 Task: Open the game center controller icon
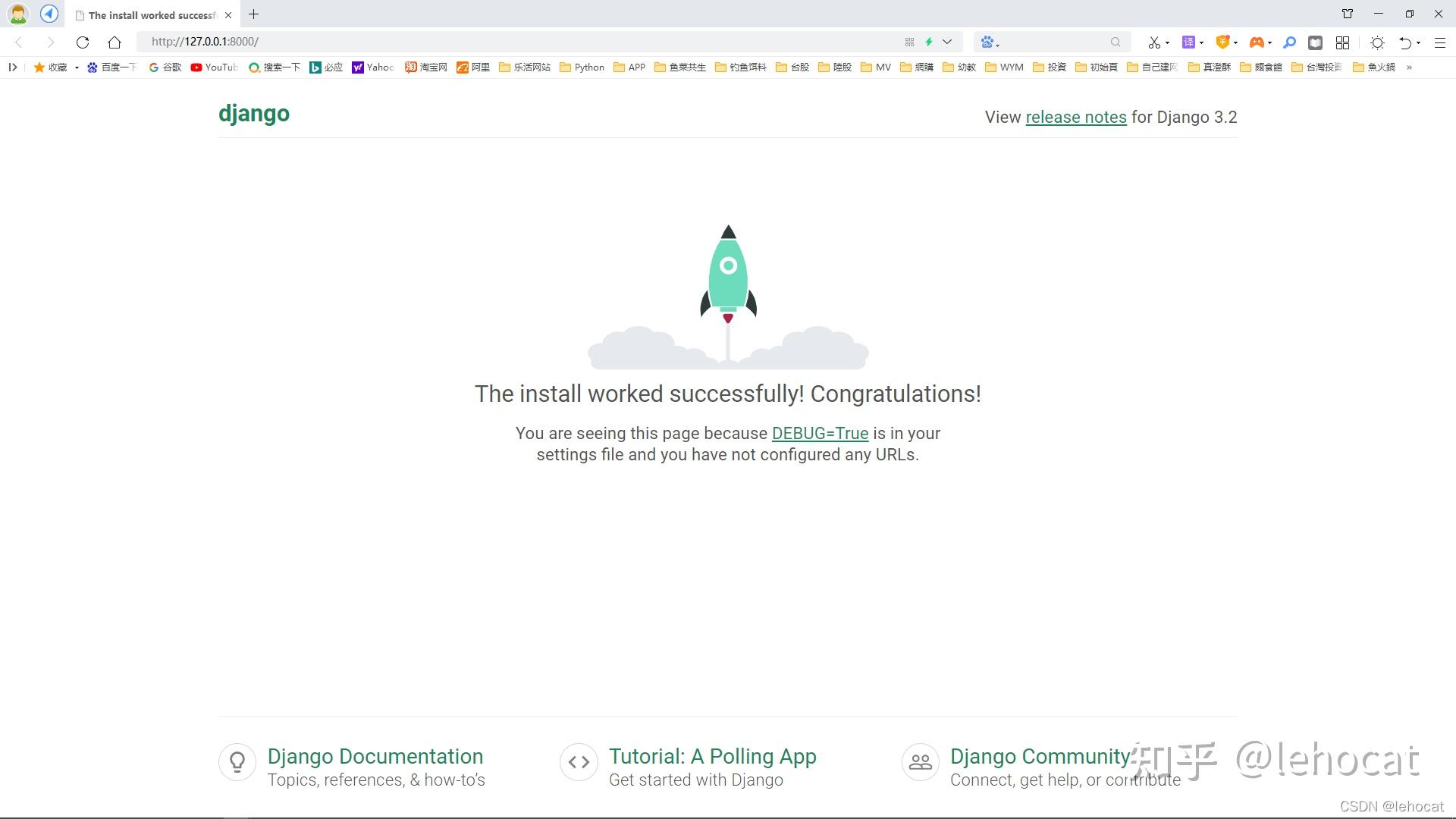coord(1258,42)
